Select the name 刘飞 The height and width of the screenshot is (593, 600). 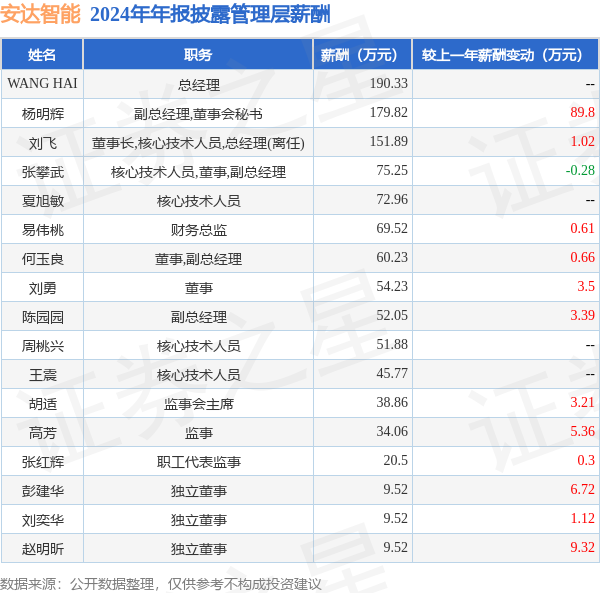[x=42, y=143]
